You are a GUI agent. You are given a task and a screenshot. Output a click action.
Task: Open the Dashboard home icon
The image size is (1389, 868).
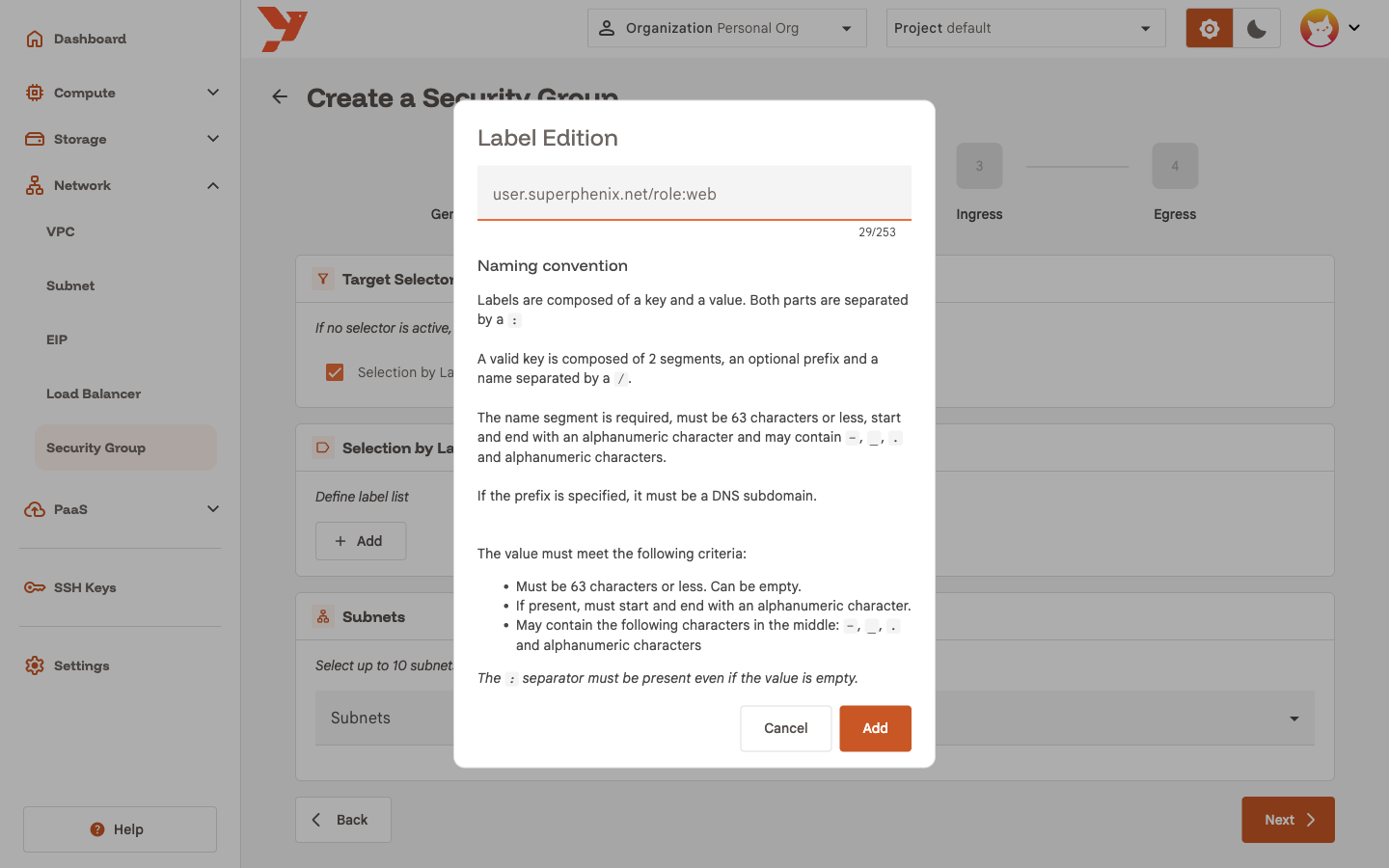click(35, 39)
